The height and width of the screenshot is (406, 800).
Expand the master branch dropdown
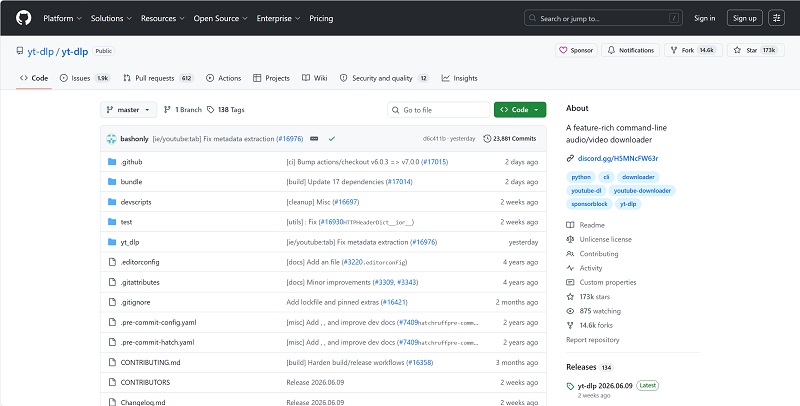[x=128, y=110]
